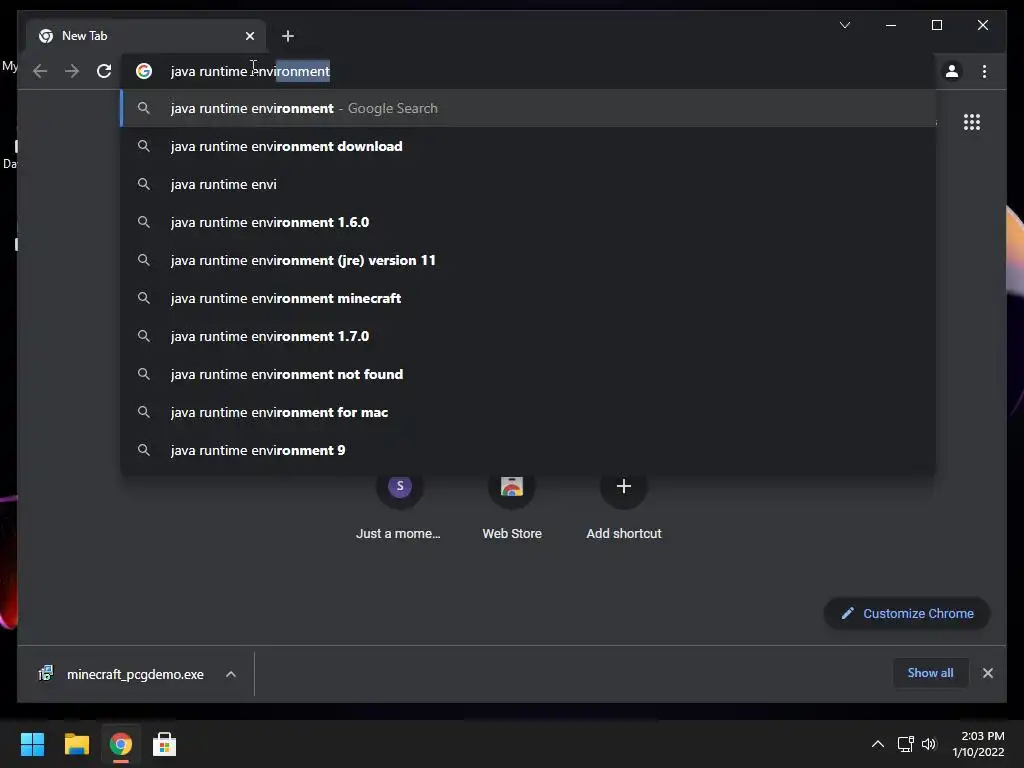Select 'java runtime environment minecraft' suggestion
Viewport: 1024px width, 768px height.
tap(528, 298)
